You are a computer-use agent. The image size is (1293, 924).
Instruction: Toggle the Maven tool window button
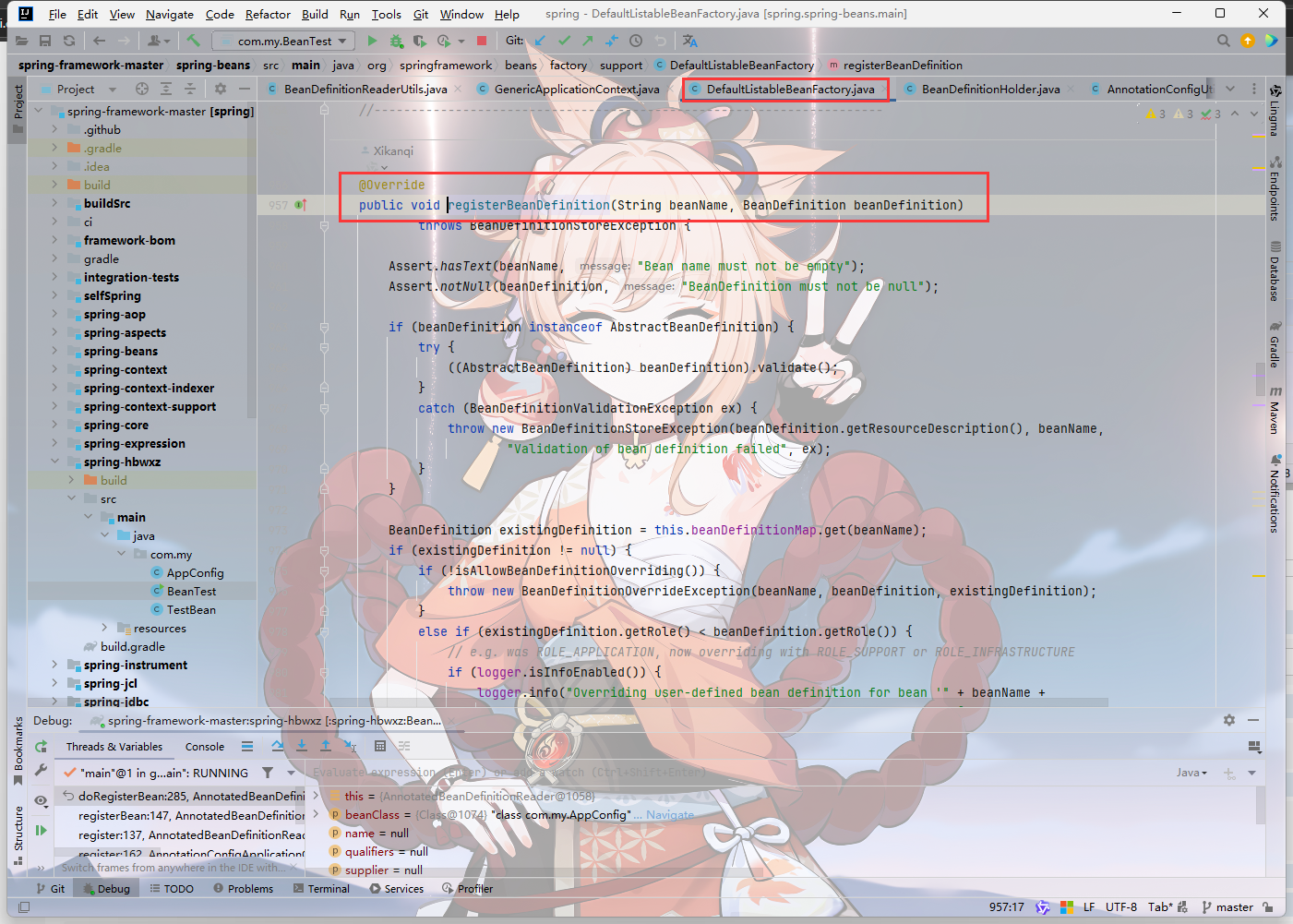pos(1275,410)
